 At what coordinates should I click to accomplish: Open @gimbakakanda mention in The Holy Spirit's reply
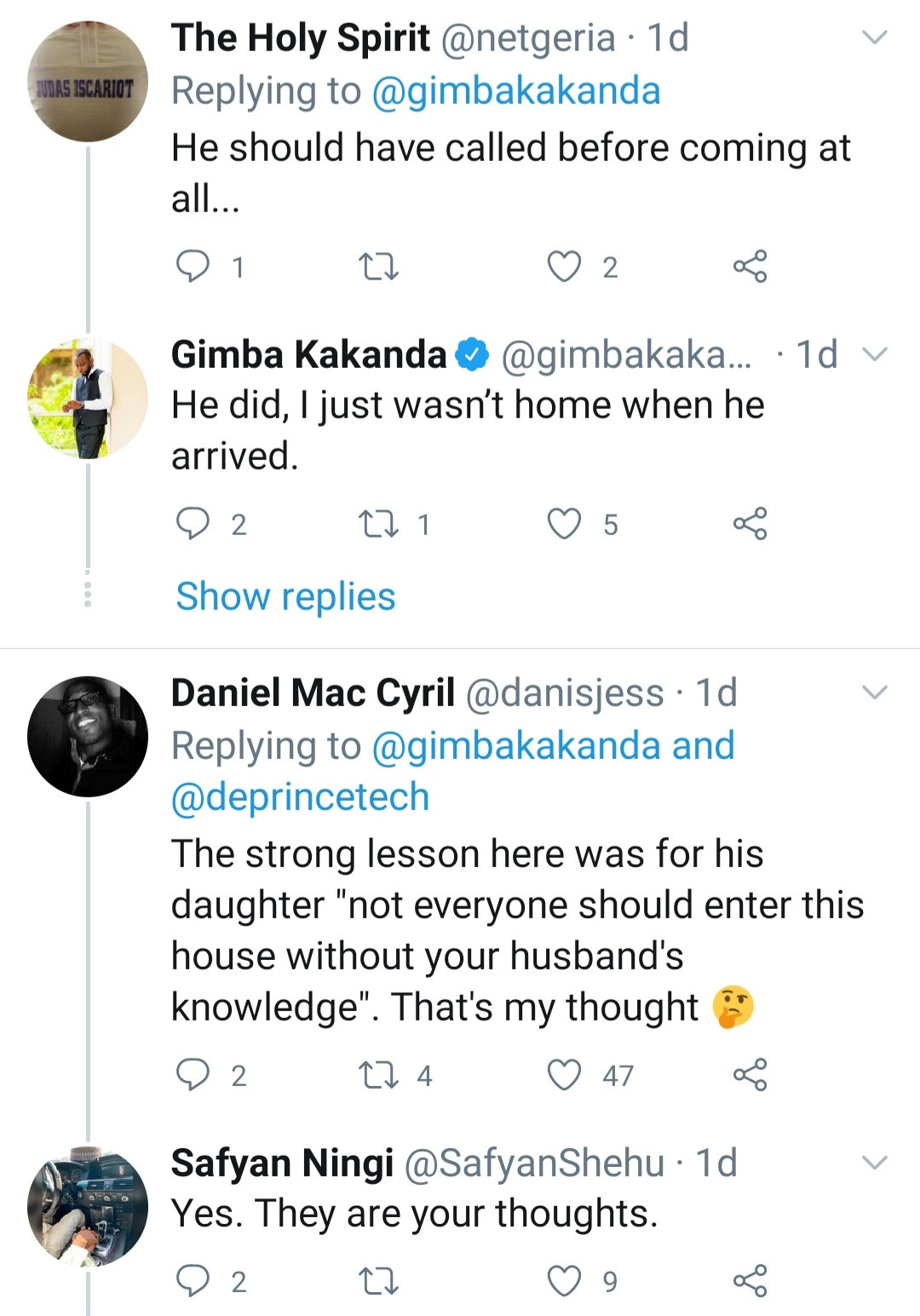pyautogui.click(x=516, y=91)
